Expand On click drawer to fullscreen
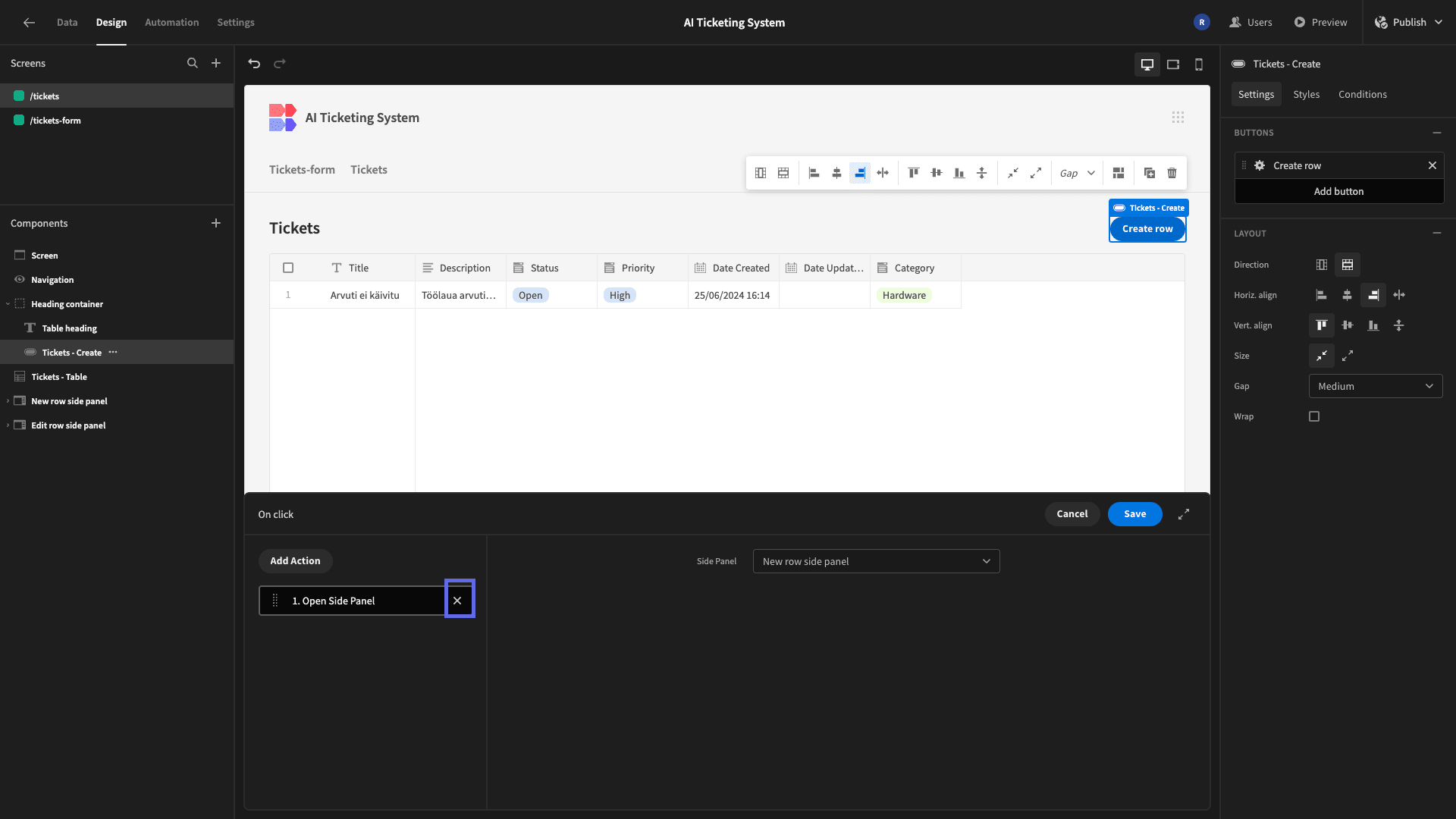Screen dimensions: 1456x819 pos(1184,515)
